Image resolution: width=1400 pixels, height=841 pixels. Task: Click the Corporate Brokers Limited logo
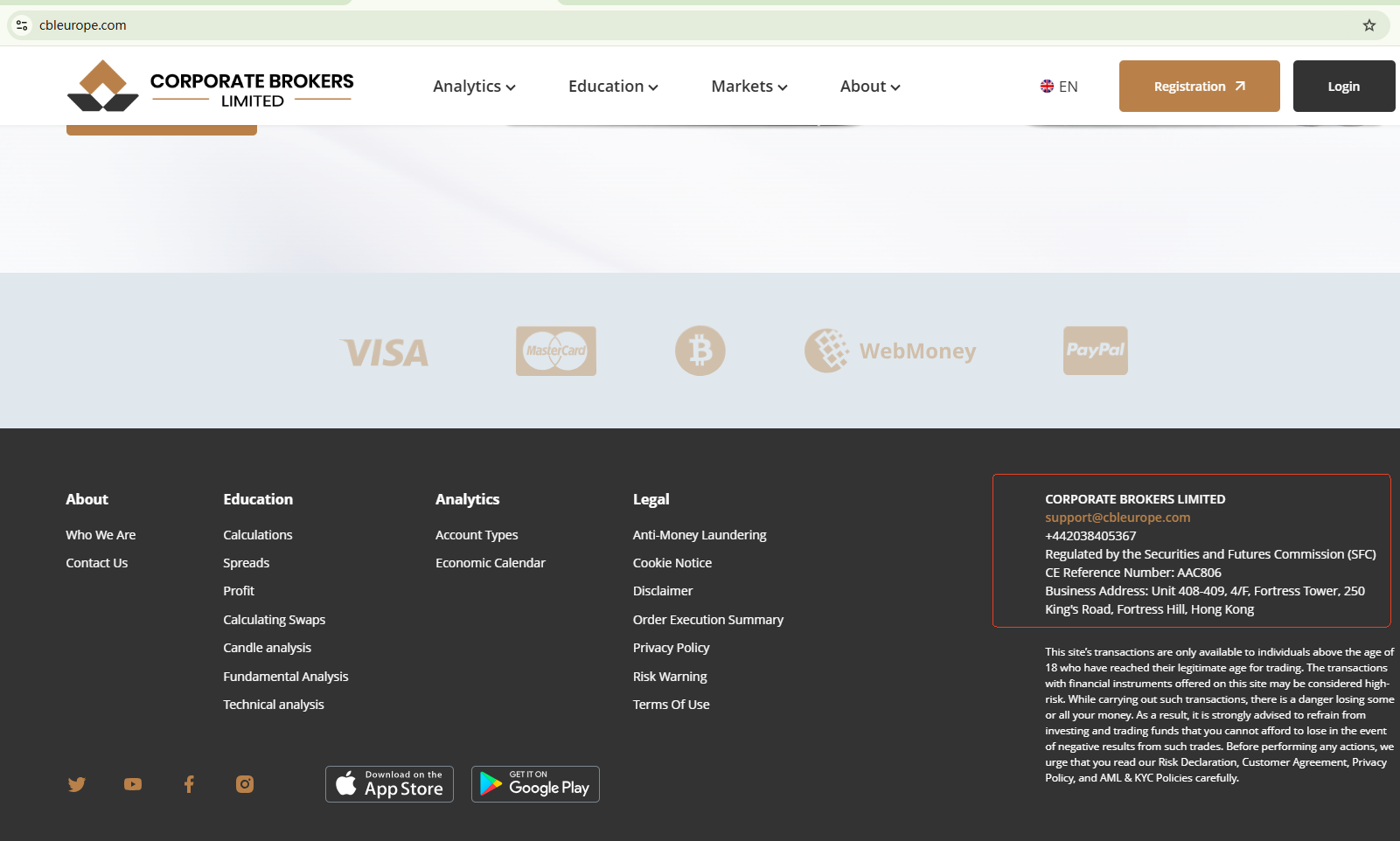tap(211, 87)
